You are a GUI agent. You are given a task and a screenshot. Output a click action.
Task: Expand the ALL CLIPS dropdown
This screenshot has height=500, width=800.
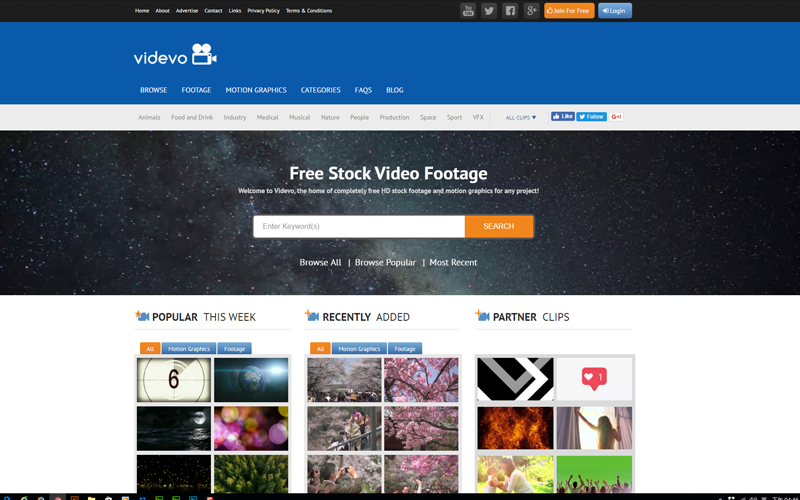pos(520,118)
